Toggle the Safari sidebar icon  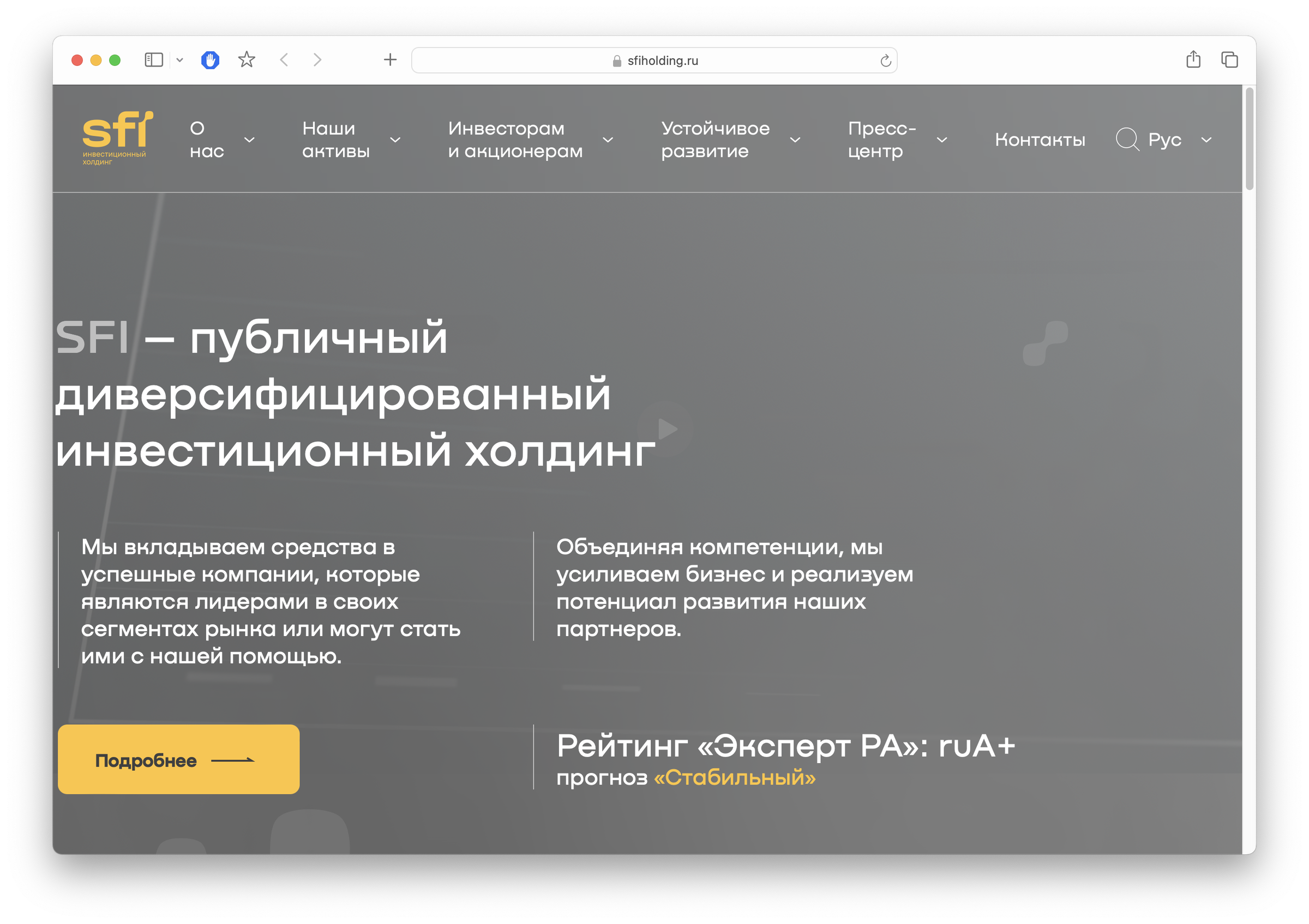point(153,60)
